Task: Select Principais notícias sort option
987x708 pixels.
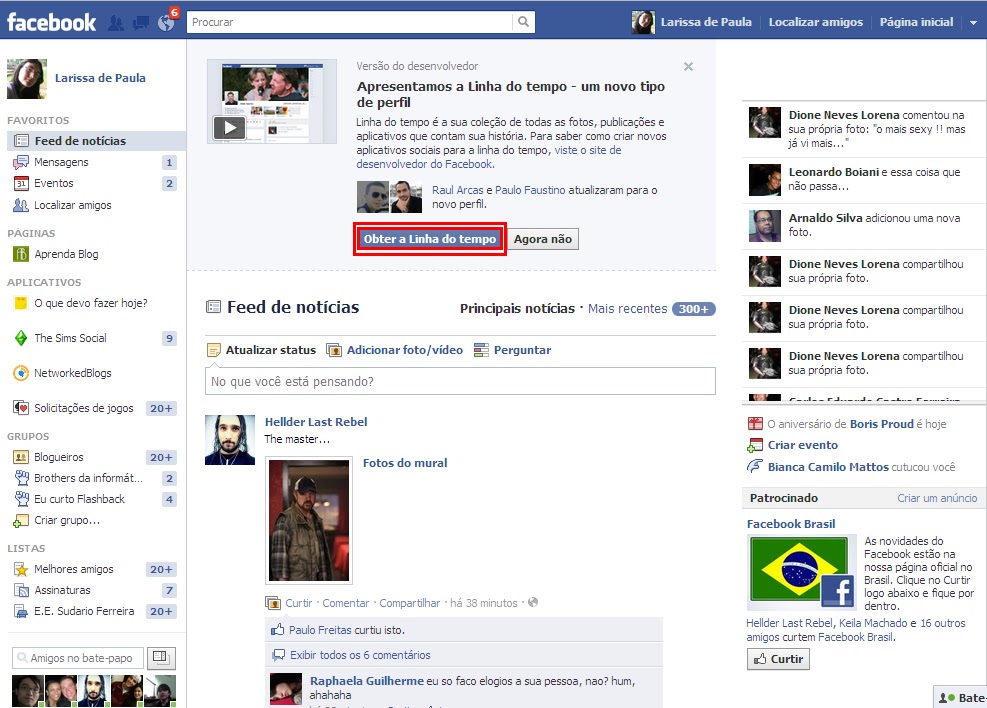Action: click(517, 309)
